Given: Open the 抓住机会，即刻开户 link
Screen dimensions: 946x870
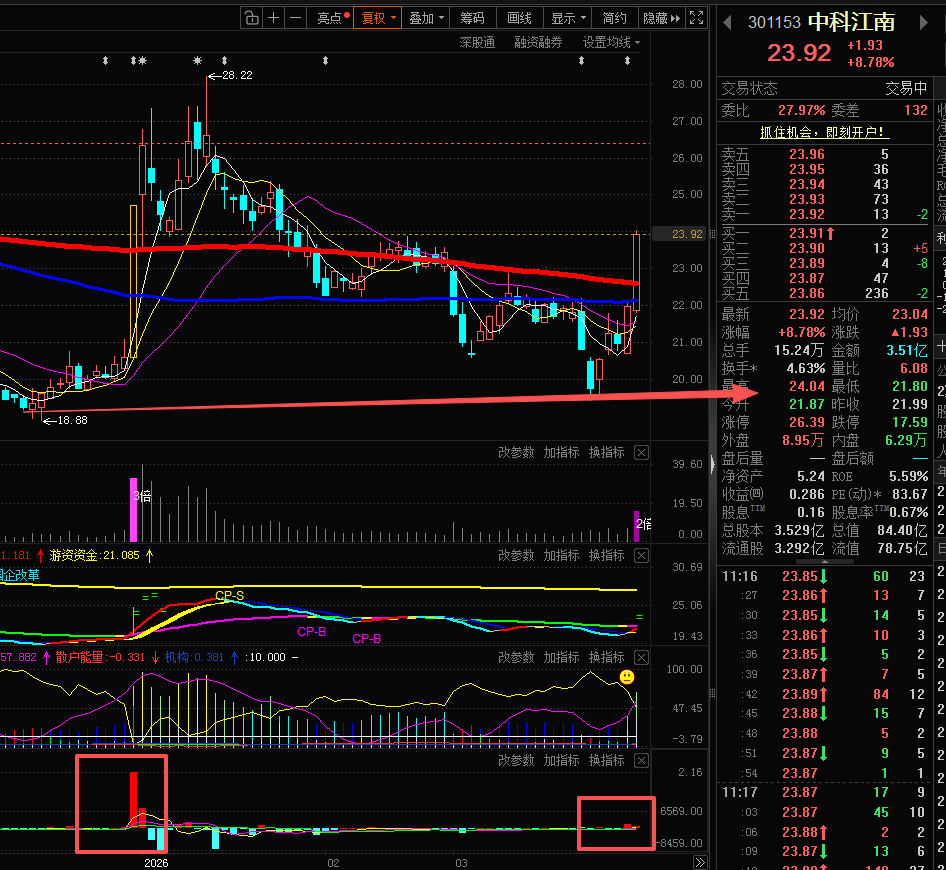Looking at the screenshot, I should coord(825,132).
